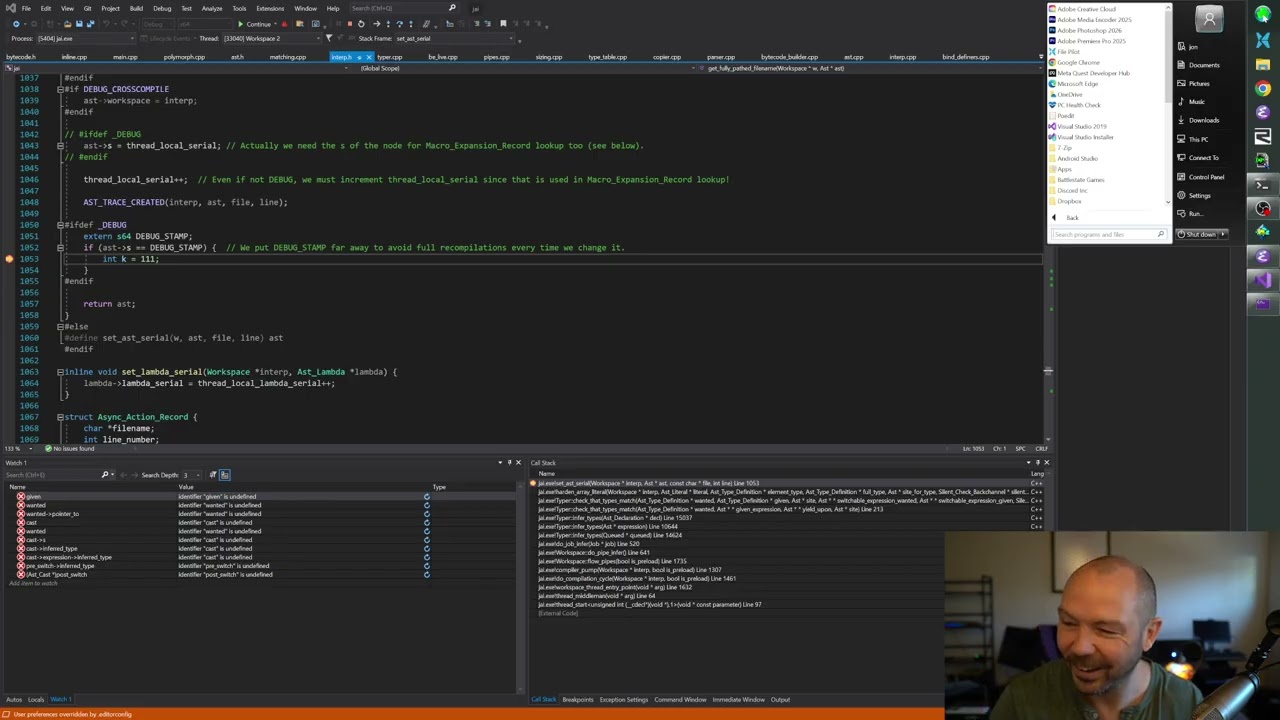This screenshot has width=1280, height=720.
Task: Click the user account picture in Start menu
Action: [1209, 19]
